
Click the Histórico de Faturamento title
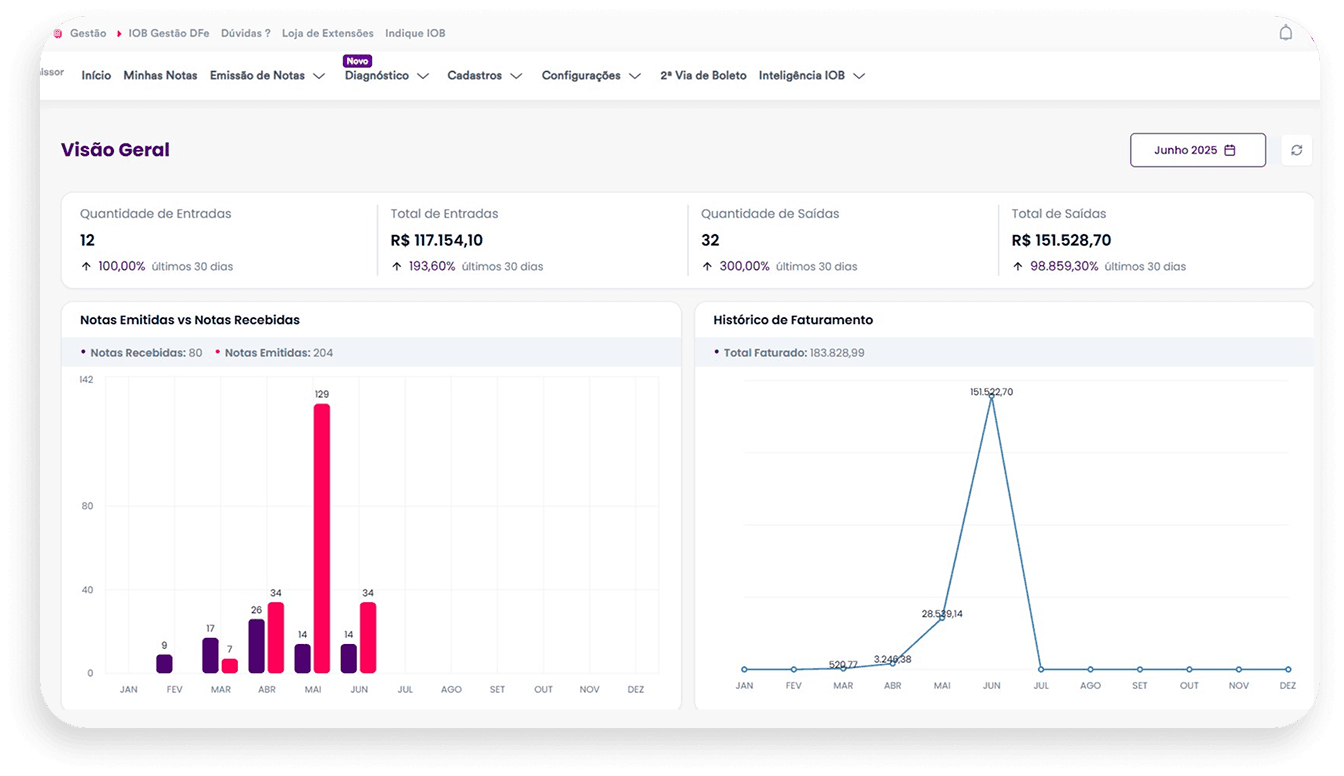coord(793,320)
